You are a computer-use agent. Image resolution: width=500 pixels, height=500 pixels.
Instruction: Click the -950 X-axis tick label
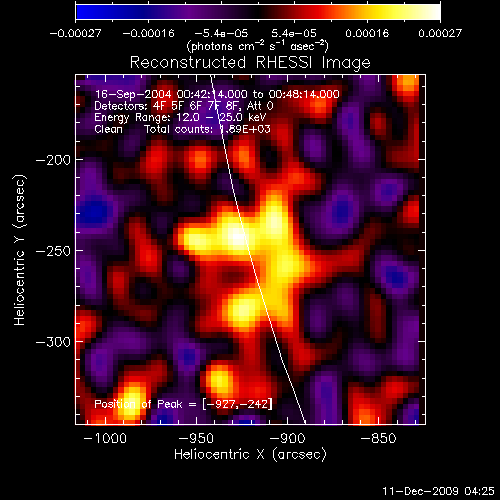tap(196, 438)
